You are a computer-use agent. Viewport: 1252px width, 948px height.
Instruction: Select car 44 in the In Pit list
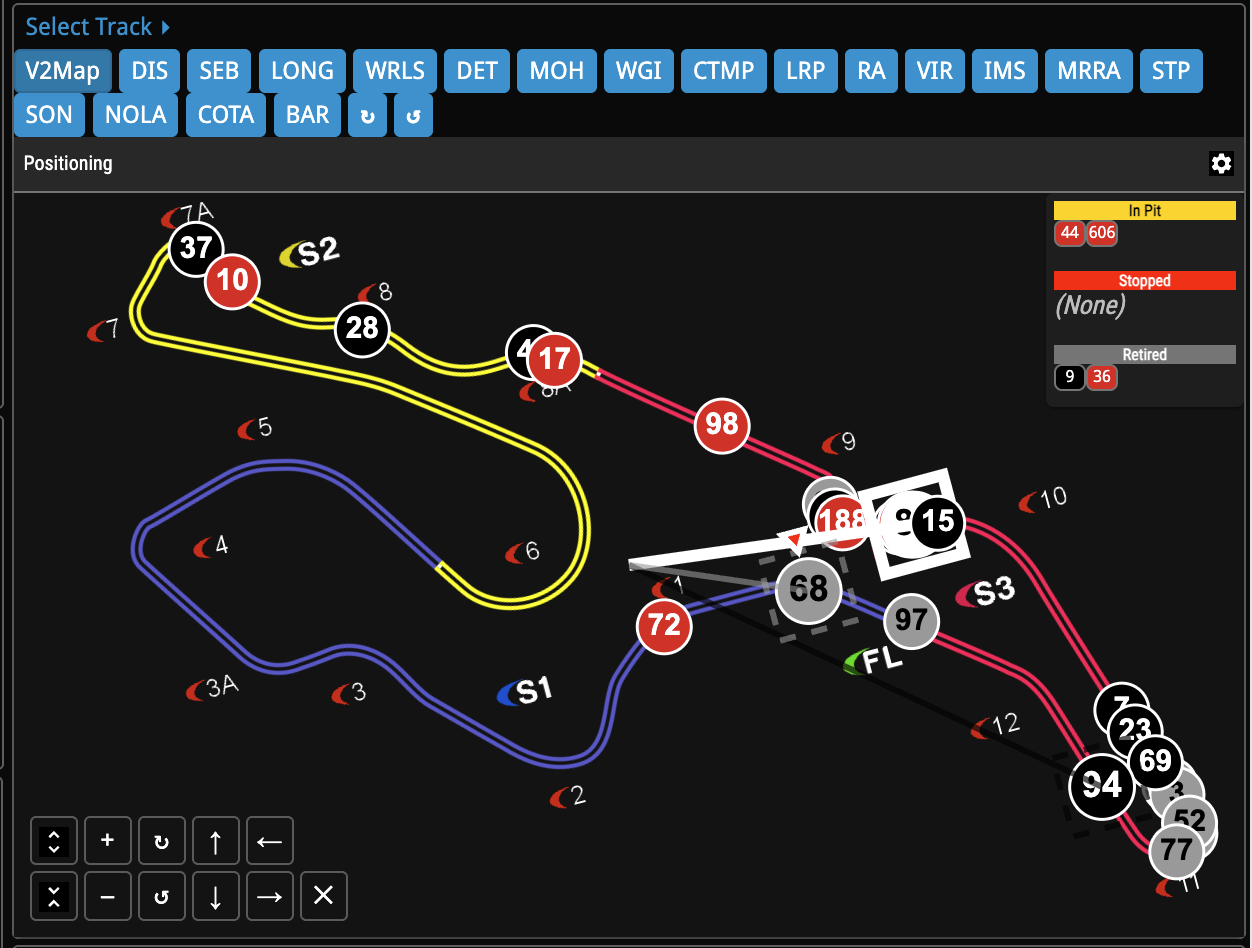tap(1070, 233)
